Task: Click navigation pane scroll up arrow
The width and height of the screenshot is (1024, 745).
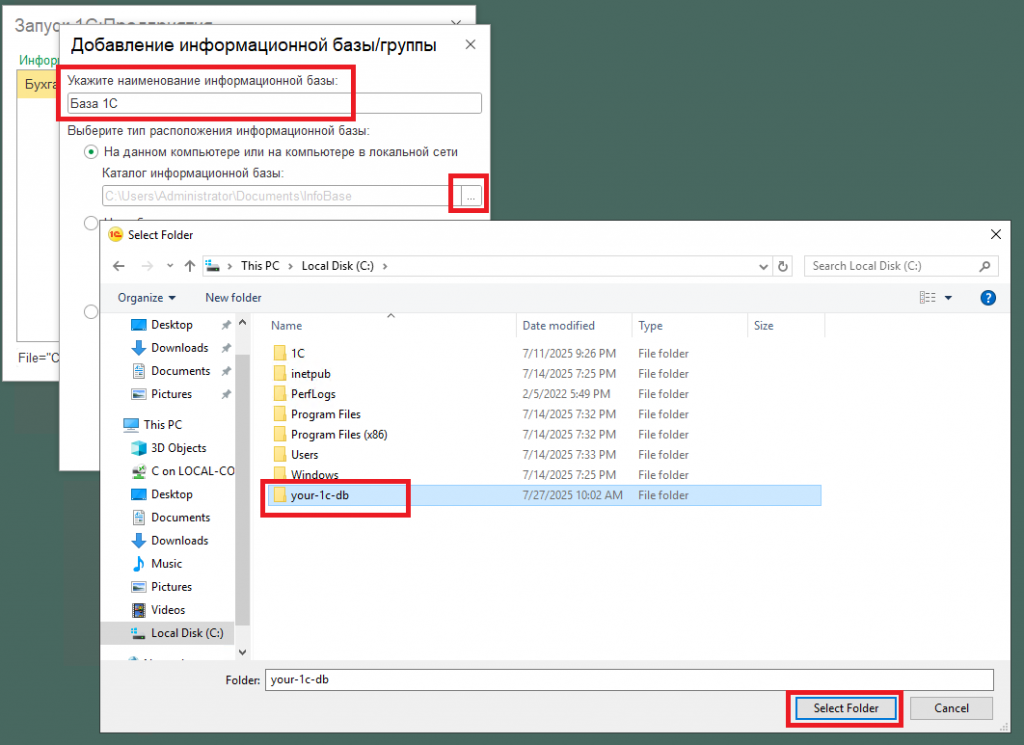Action: (x=242, y=323)
